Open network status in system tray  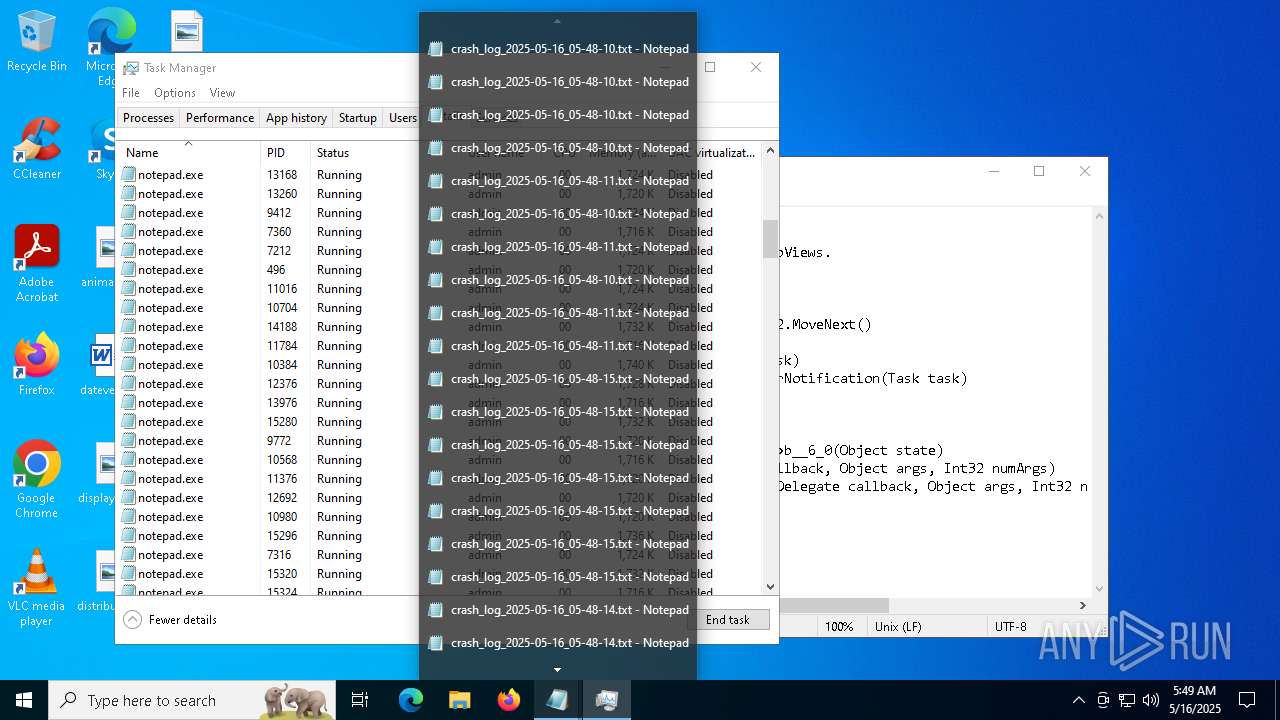(1127, 700)
